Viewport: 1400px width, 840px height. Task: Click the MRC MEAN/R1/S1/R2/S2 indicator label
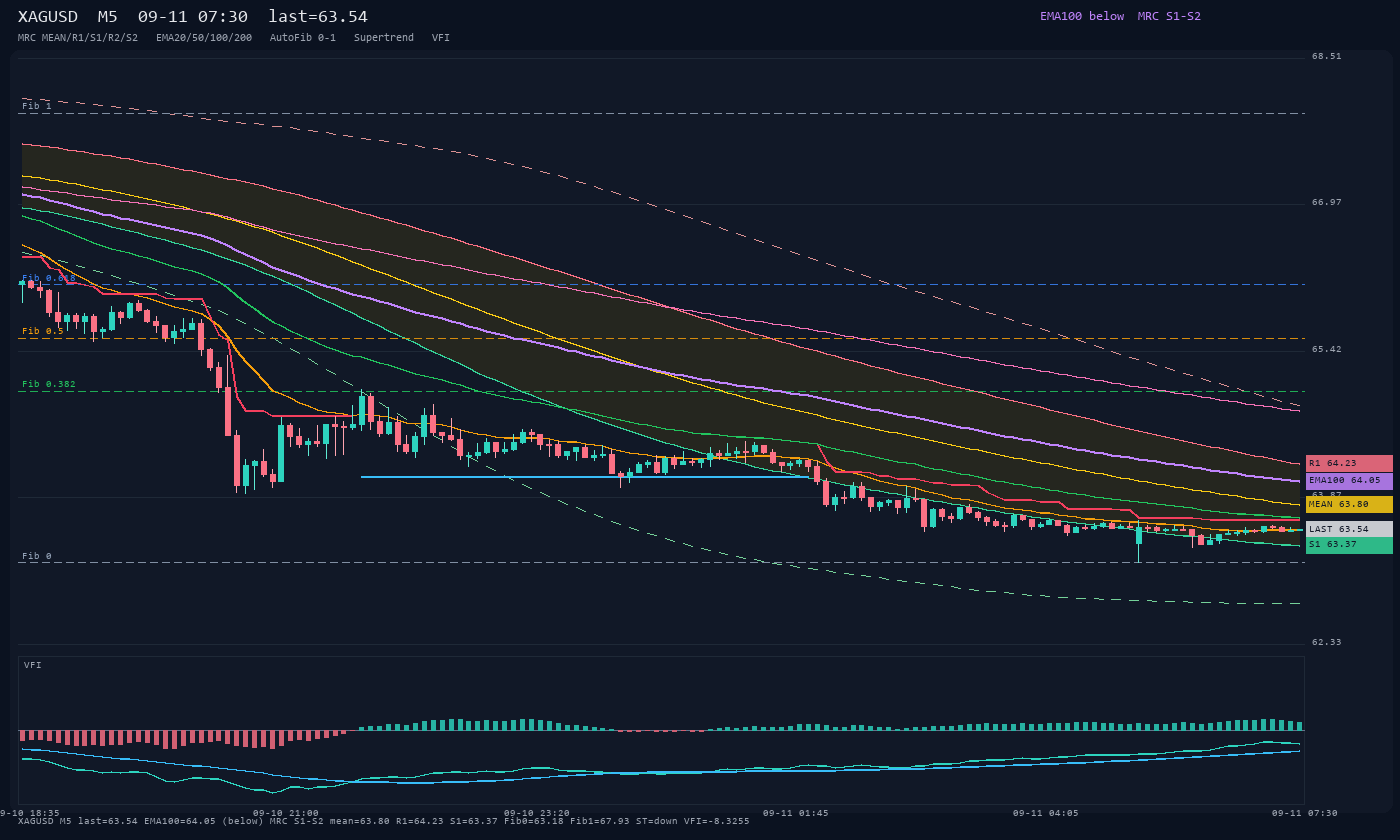pyautogui.click(x=78, y=38)
